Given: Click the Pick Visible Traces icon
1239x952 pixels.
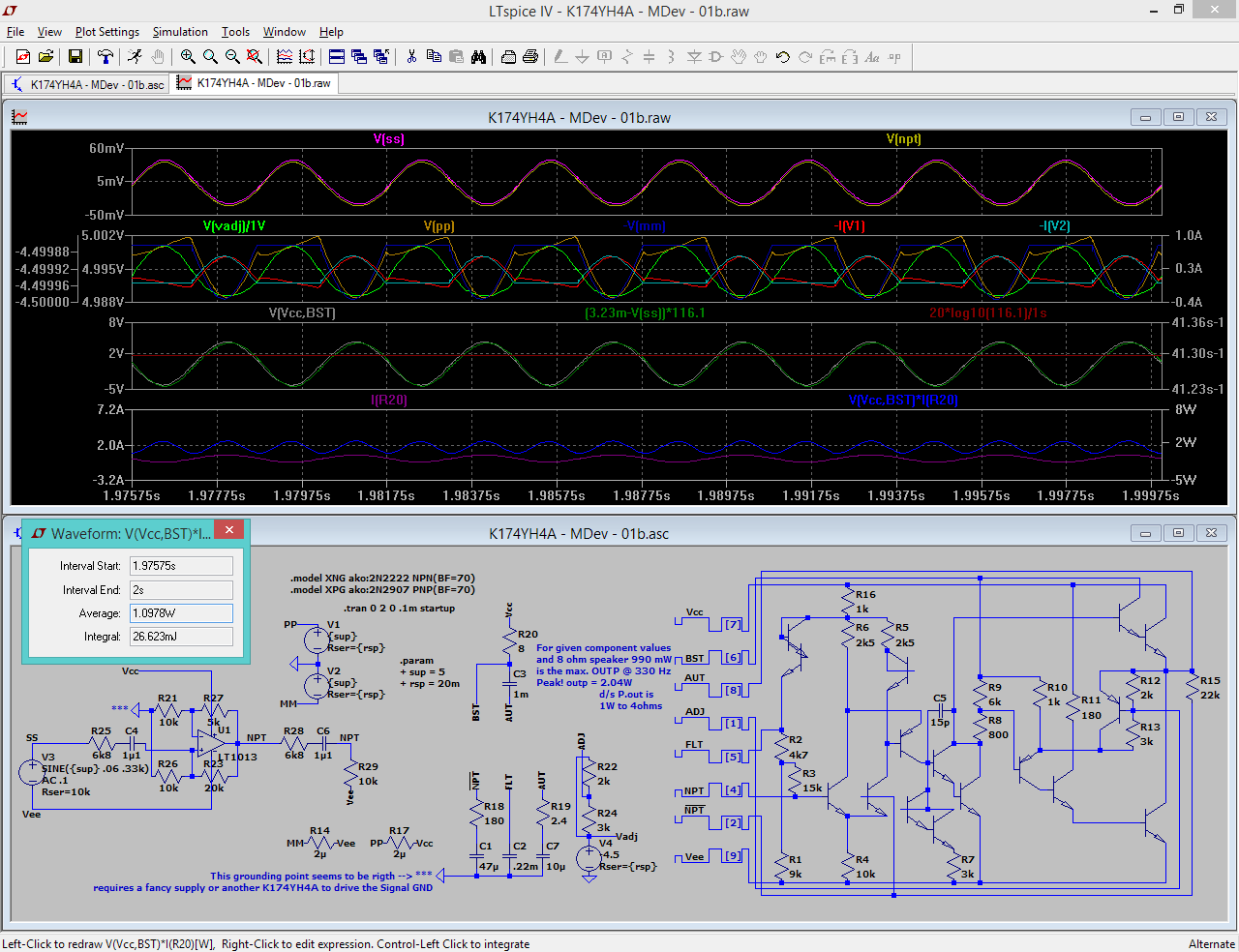Looking at the screenshot, I should click(x=285, y=57).
